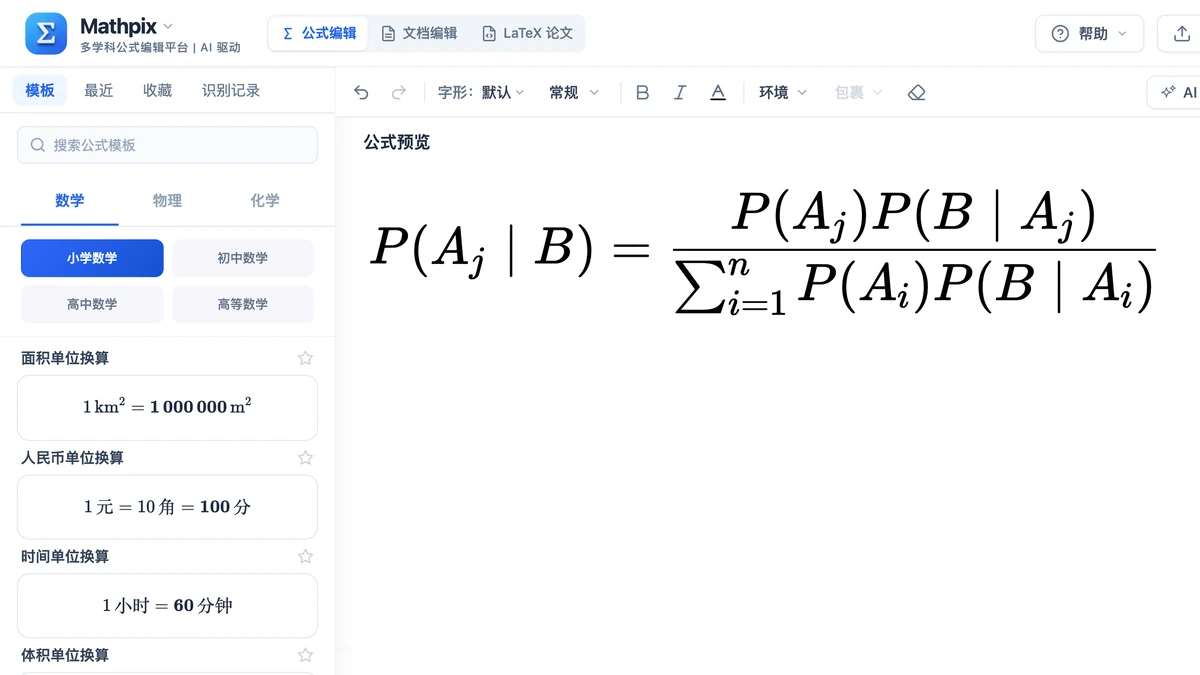Click the 时间单位换算 template title
The width and height of the screenshot is (1200, 675).
pyautogui.click(x=65, y=556)
